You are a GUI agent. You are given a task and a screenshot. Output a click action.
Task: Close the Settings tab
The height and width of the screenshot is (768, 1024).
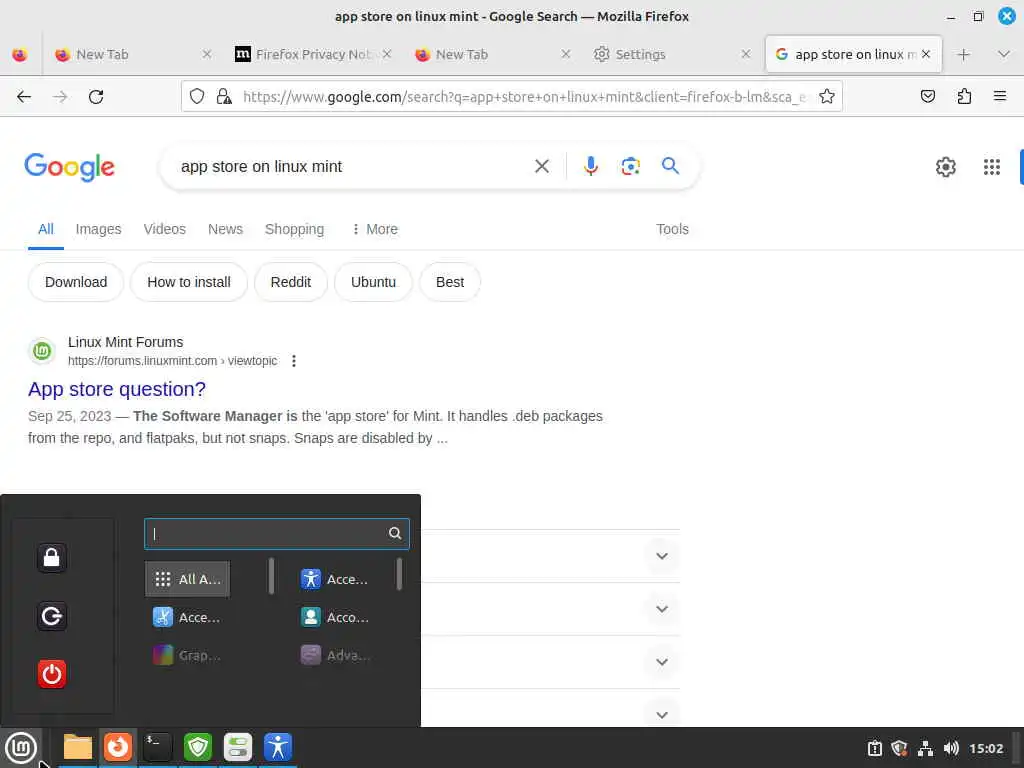745,54
